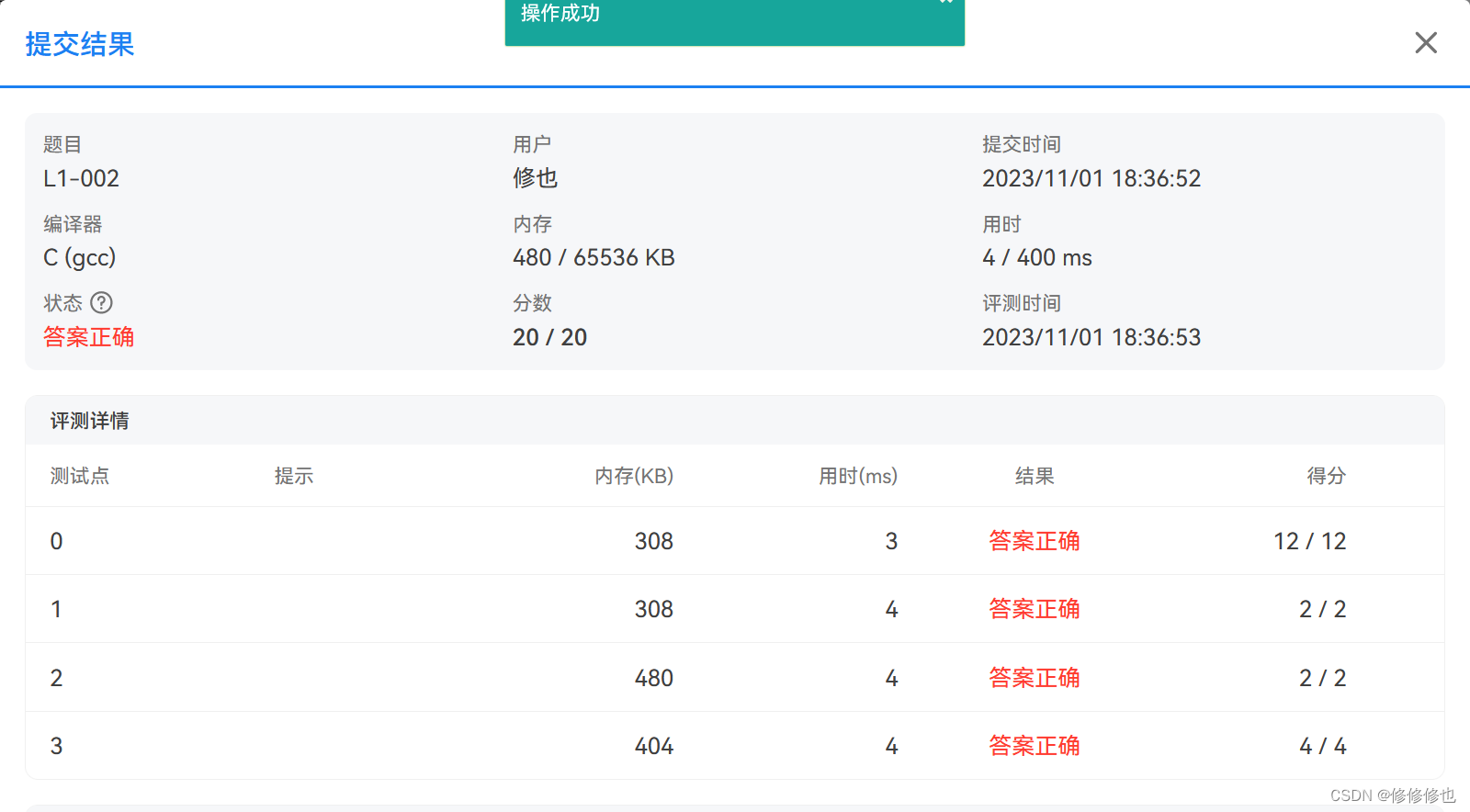Viewport: 1470px width, 812px height.
Task: Close the 提交结果 dialog with the X
Action: [x=1426, y=42]
